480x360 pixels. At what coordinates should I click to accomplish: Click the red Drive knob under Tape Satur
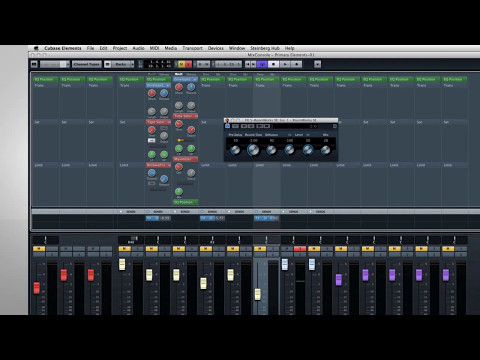[152, 130]
